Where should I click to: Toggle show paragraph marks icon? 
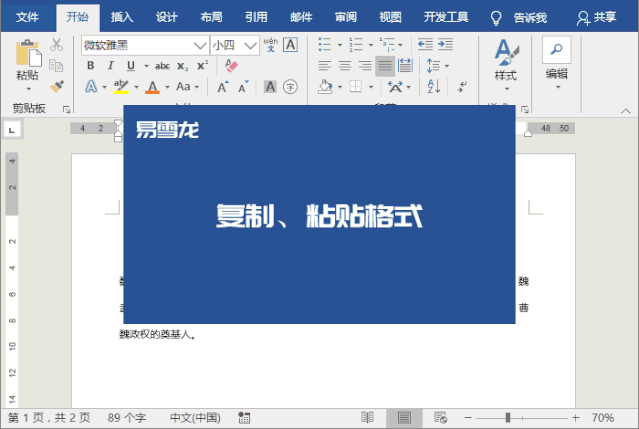pyautogui.click(x=462, y=87)
